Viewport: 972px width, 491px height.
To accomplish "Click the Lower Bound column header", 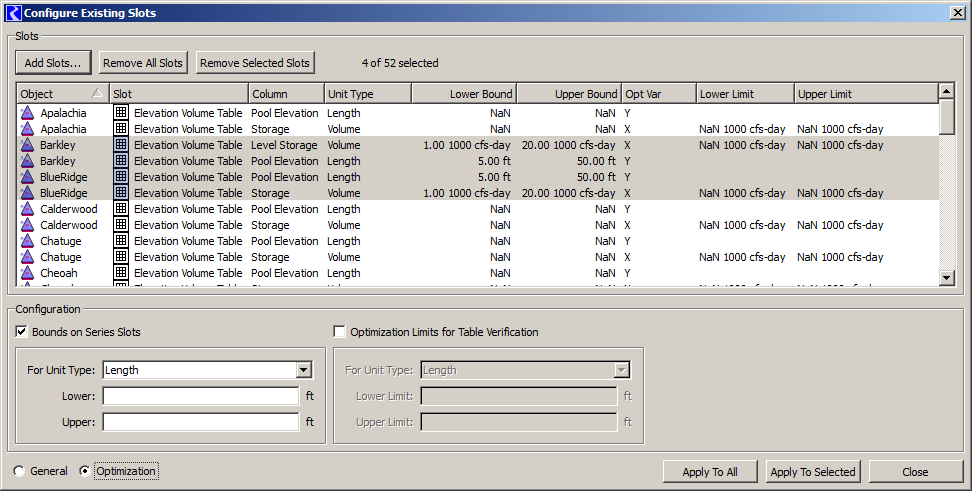I will (x=464, y=94).
